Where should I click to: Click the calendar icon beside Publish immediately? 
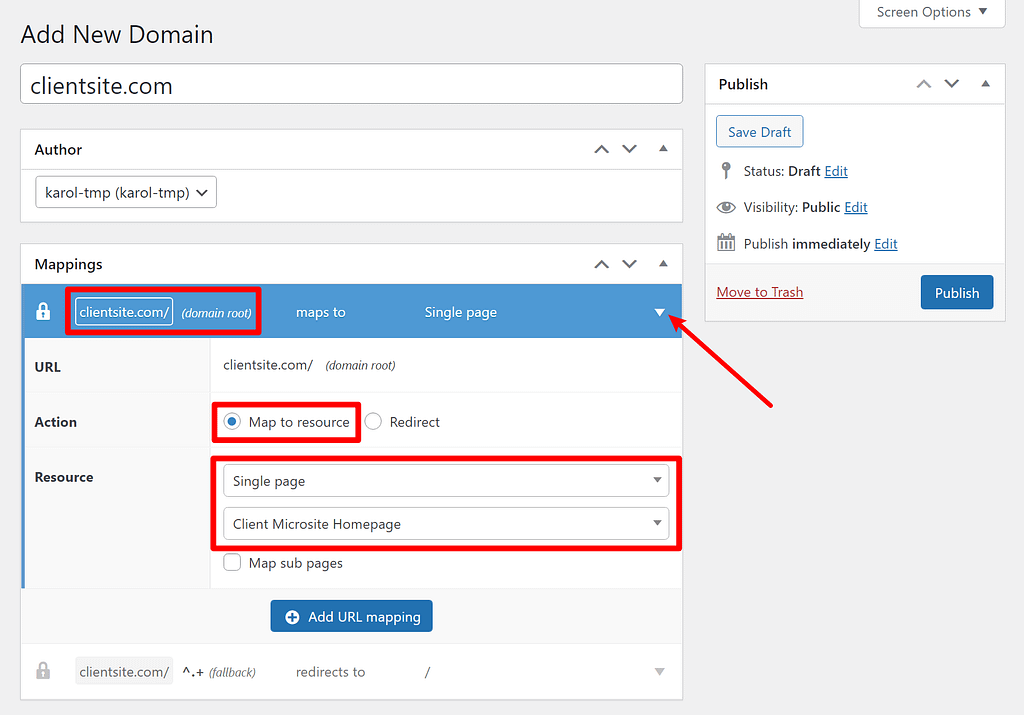pos(726,242)
